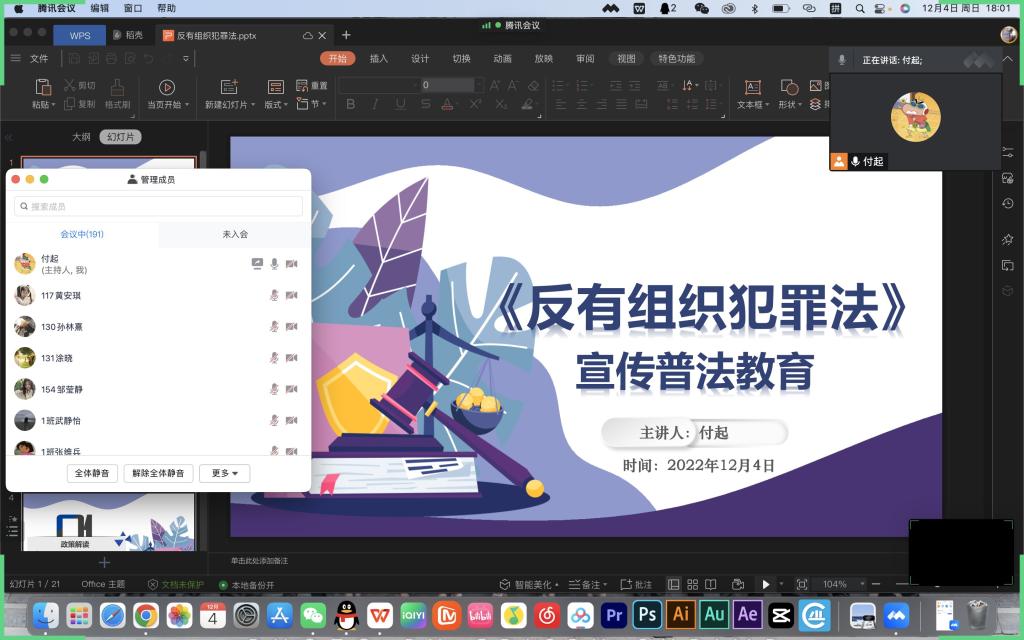This screenshot has height=640, width=1024.
Task: Switch to the 插入 ribbon tab
Action: pos(379,59)
